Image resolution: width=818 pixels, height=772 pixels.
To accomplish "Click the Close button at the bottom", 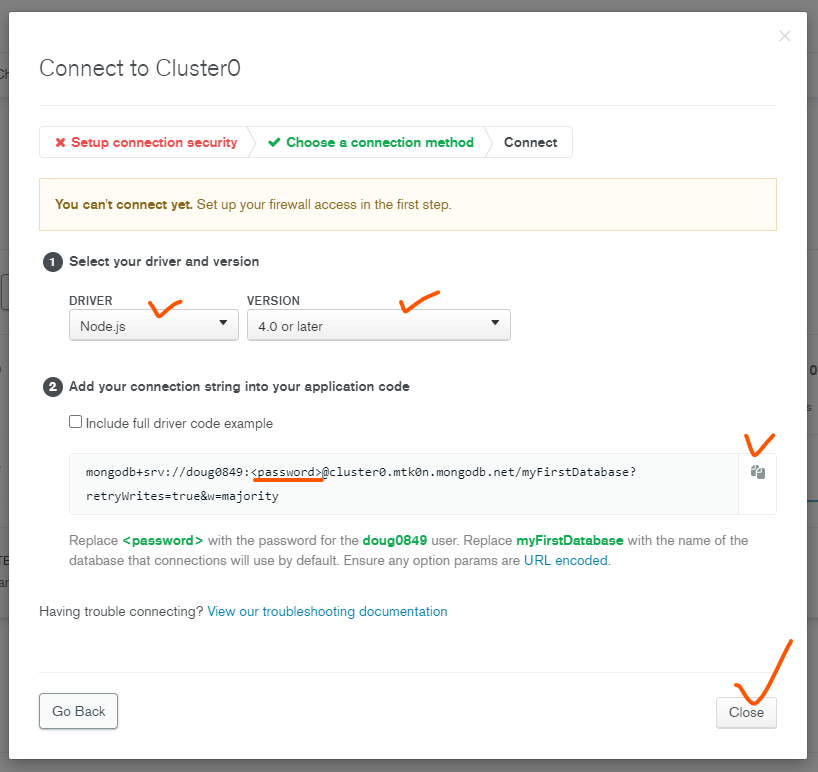I will pos(746,712).
